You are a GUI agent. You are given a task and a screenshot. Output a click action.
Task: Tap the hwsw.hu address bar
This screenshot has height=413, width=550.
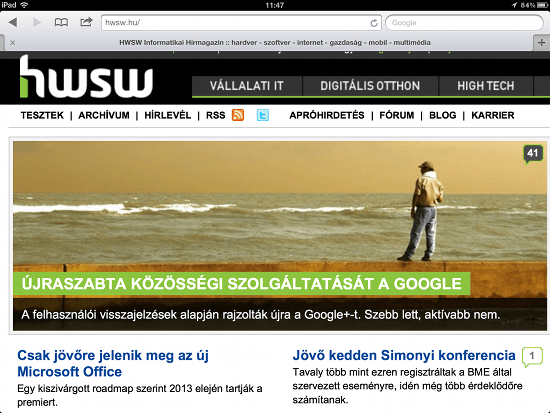point(241,23)
